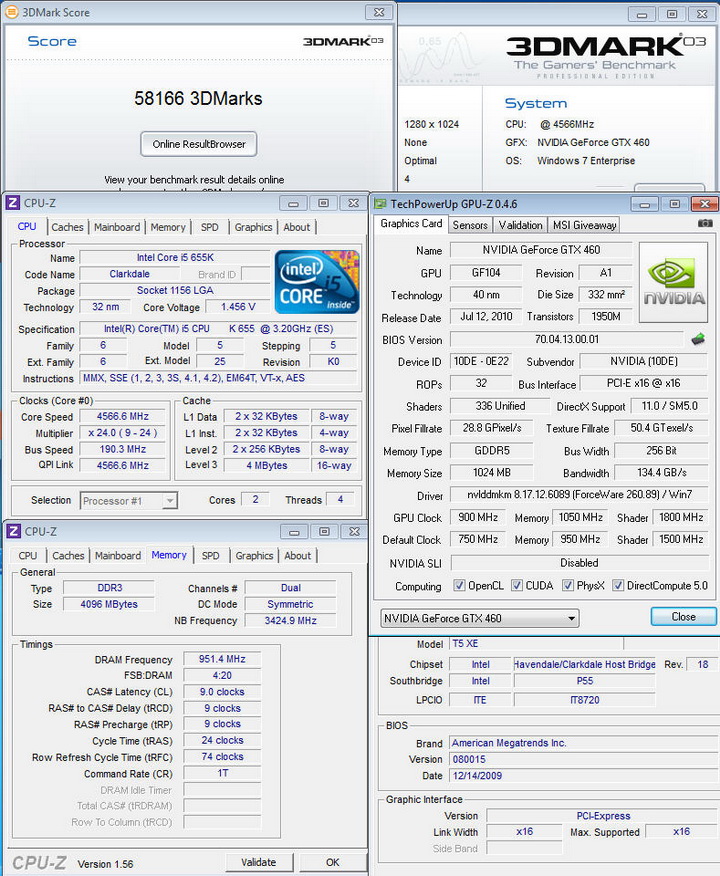Minimize the GPU-Z window
Screen dimensions: 720x876
[644, 204]
